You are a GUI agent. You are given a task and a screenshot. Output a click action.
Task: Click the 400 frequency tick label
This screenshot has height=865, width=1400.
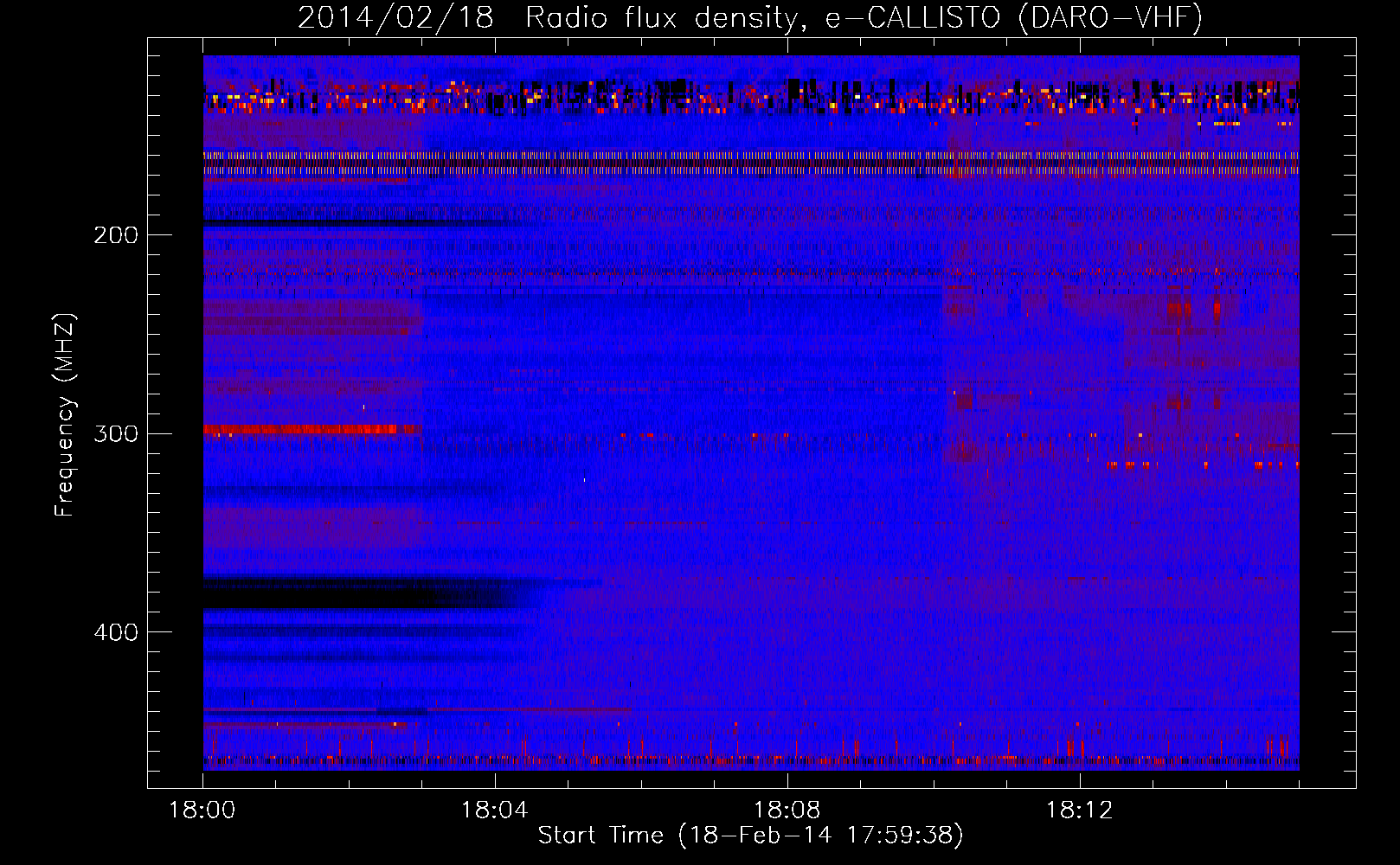116,632
